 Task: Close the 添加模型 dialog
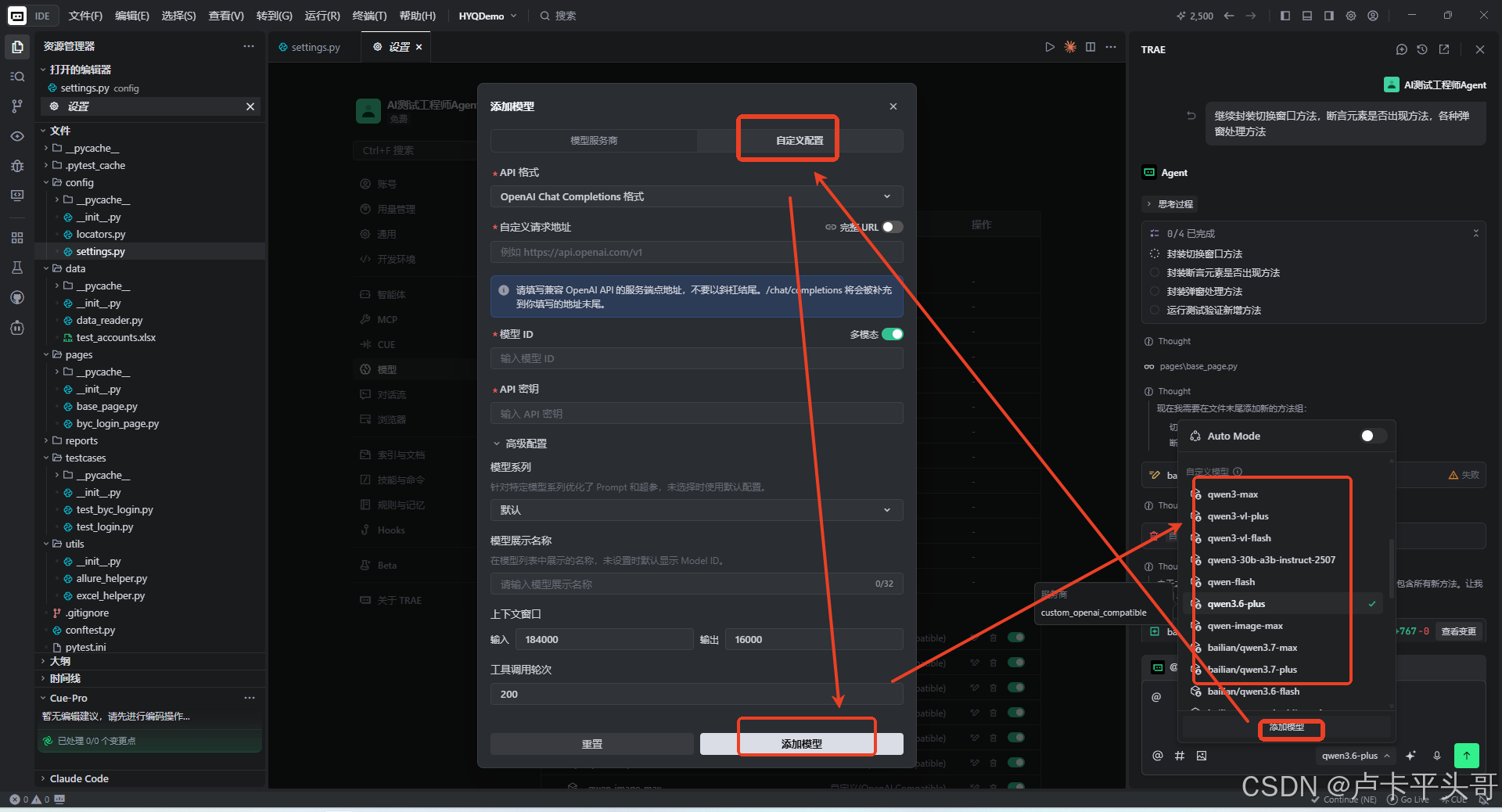tap(893, 106)
